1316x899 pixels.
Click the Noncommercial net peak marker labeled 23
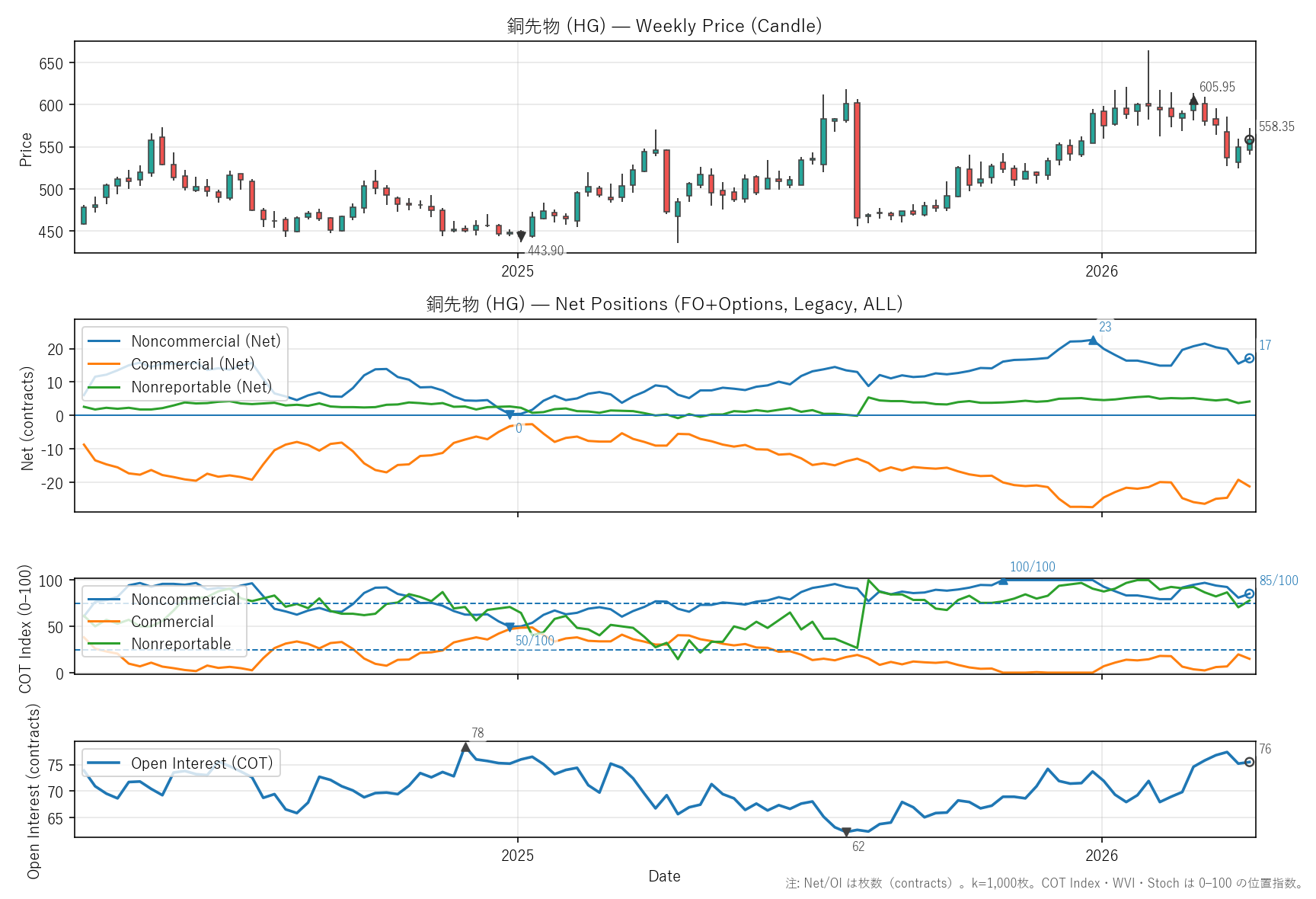tap(1094, 341)
